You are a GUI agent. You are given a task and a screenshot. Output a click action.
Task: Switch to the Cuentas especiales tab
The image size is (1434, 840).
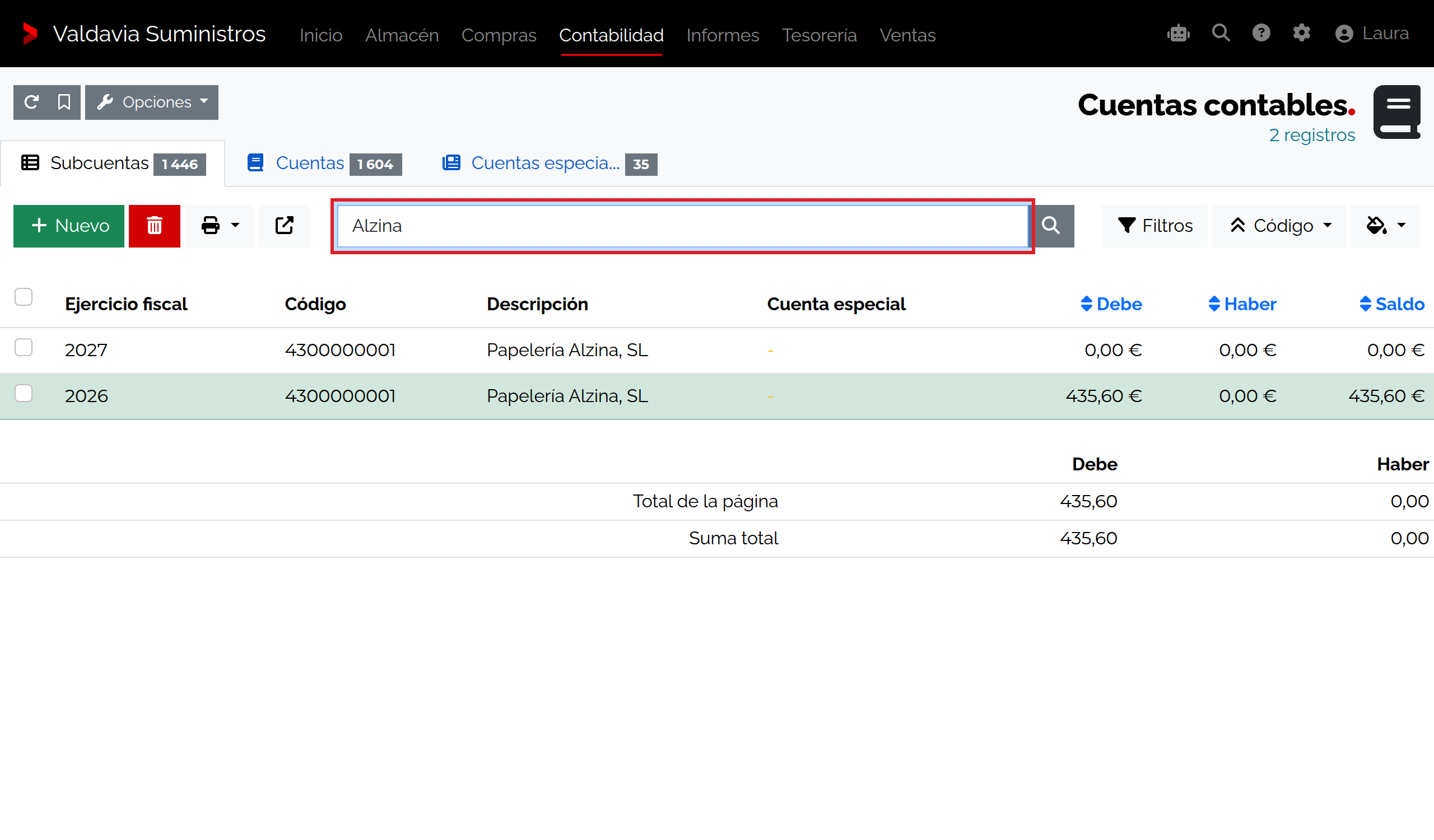coord(550,164)
